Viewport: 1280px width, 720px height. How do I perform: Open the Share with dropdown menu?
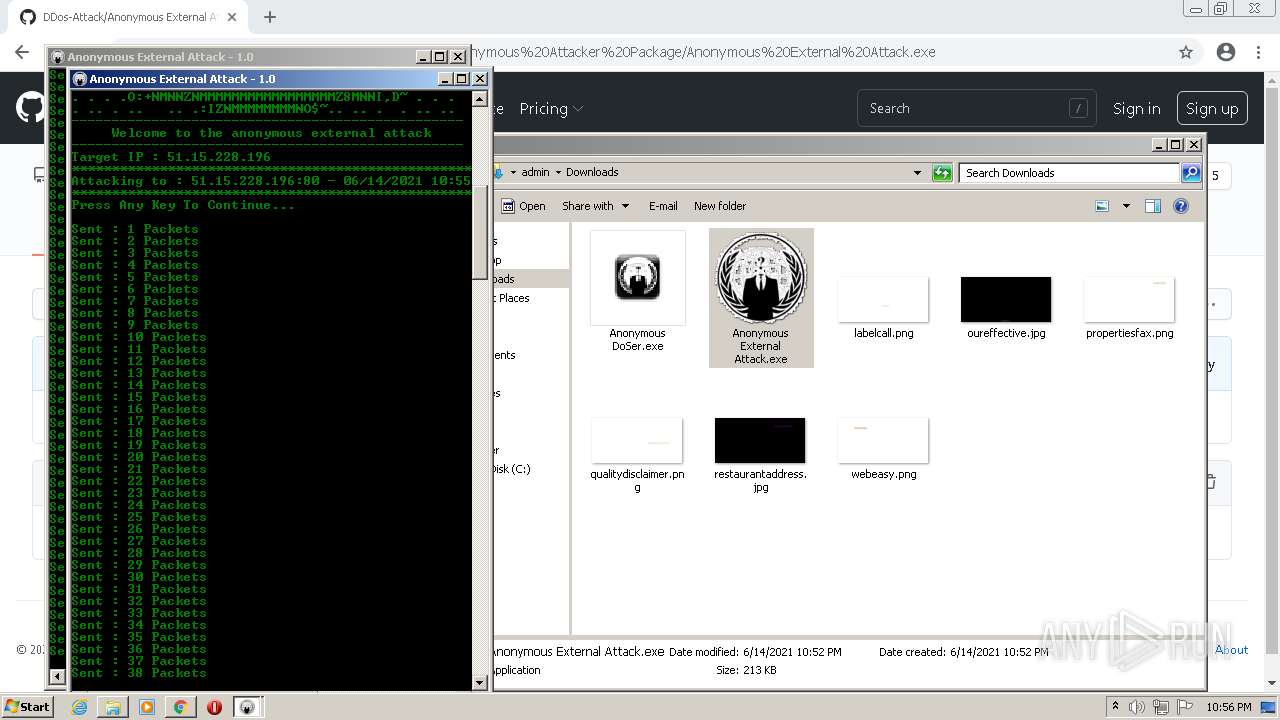pos(596,206)
